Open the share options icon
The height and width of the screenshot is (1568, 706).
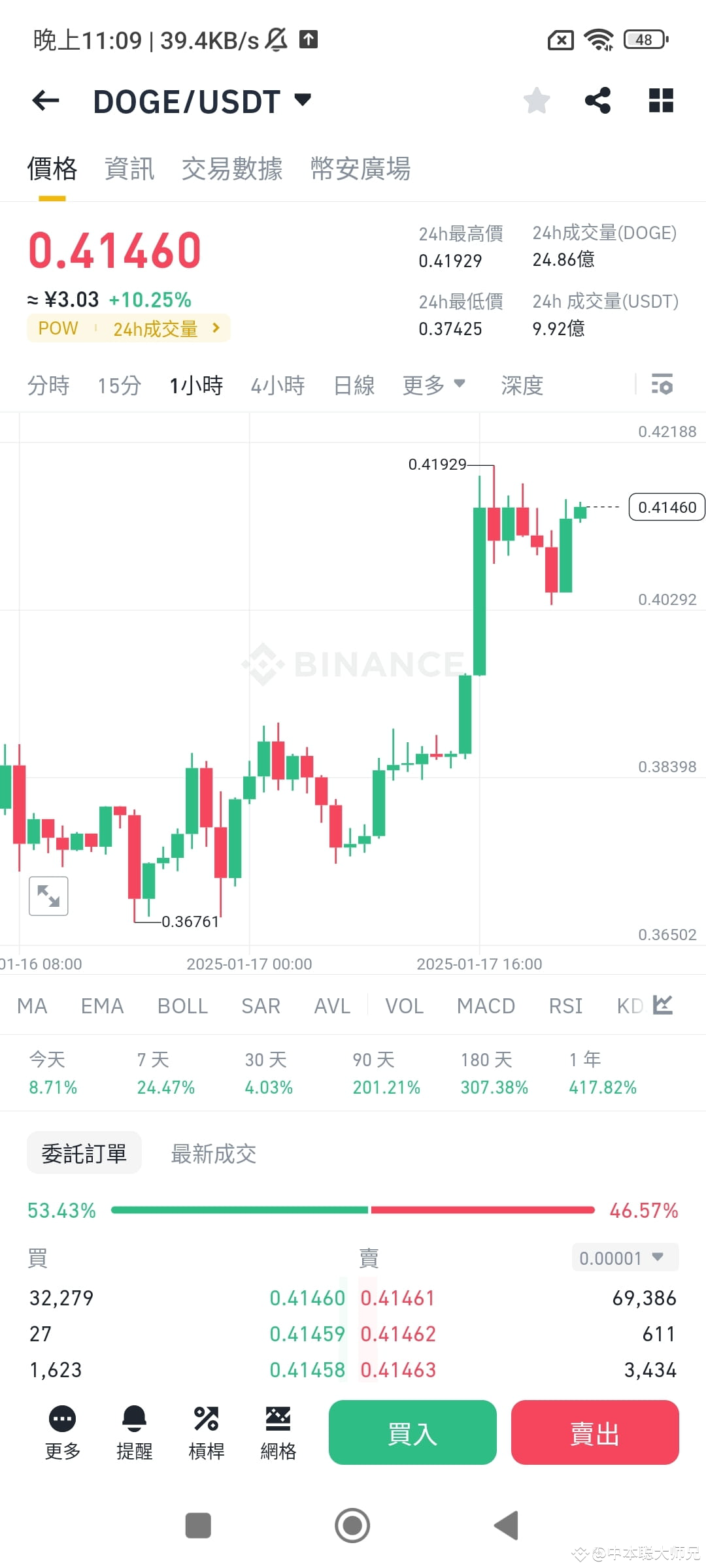point(598,100)
